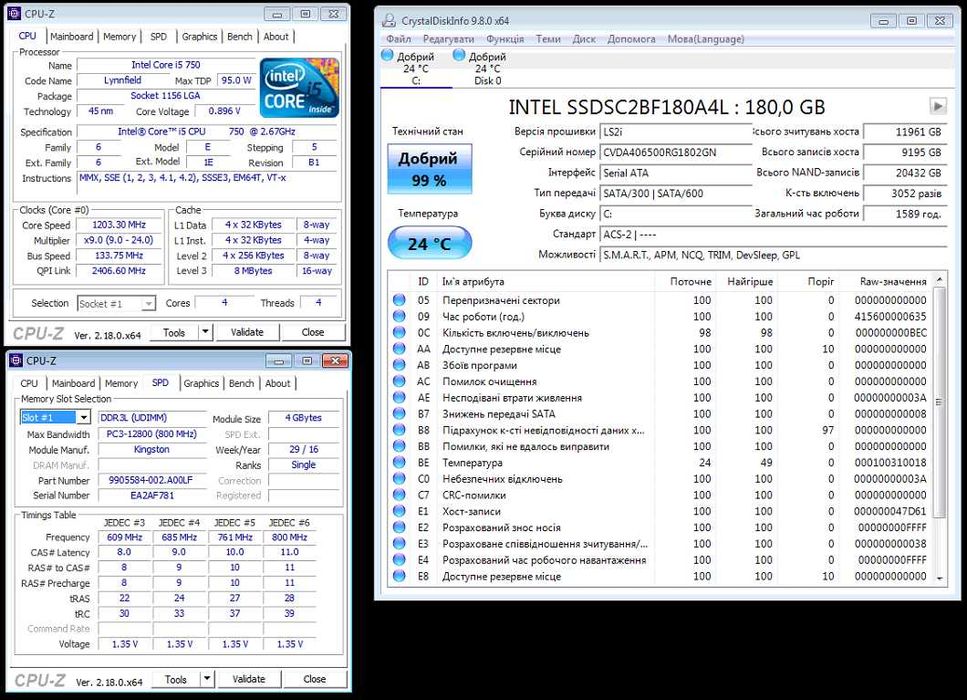Open the Мова(Language) menu
The height and width of the screenshot is (700, 967).
[x=706, y=39]
